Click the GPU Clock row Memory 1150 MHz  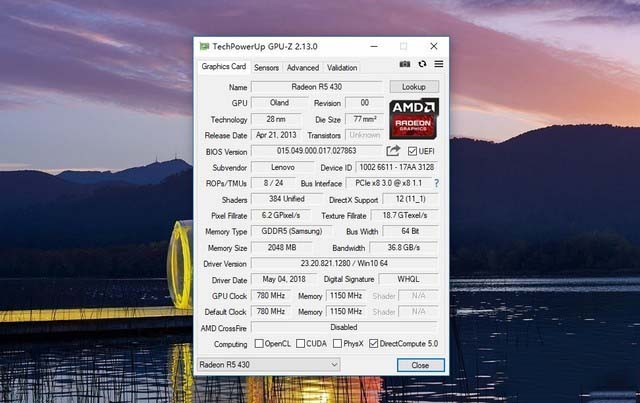(x=346, y=296)
